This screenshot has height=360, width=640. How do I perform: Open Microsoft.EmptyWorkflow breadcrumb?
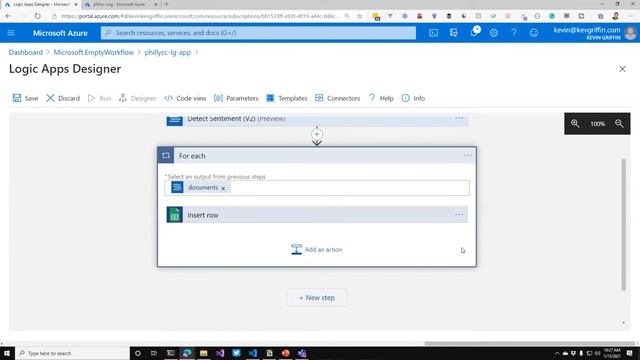pos(93,52)
